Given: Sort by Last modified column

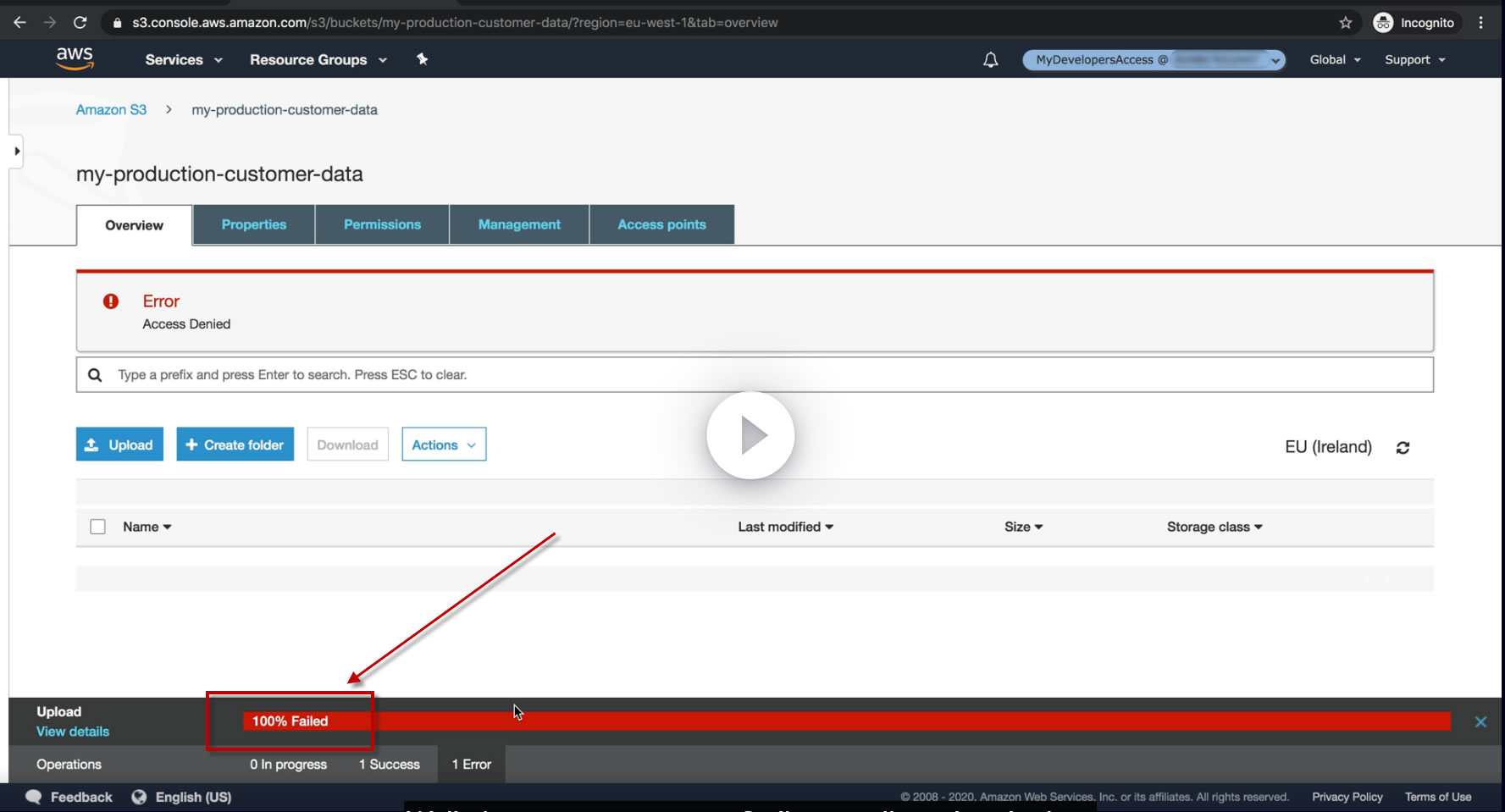Looking at the screenshot, I should pos(786,527).
